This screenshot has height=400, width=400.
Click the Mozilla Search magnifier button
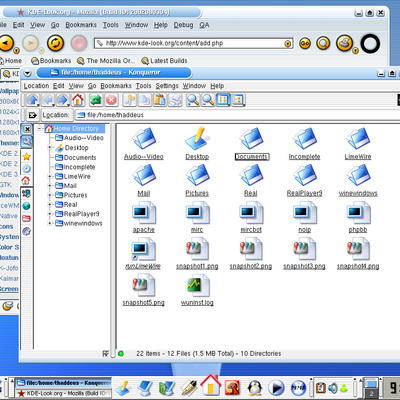tap(323, 43)
